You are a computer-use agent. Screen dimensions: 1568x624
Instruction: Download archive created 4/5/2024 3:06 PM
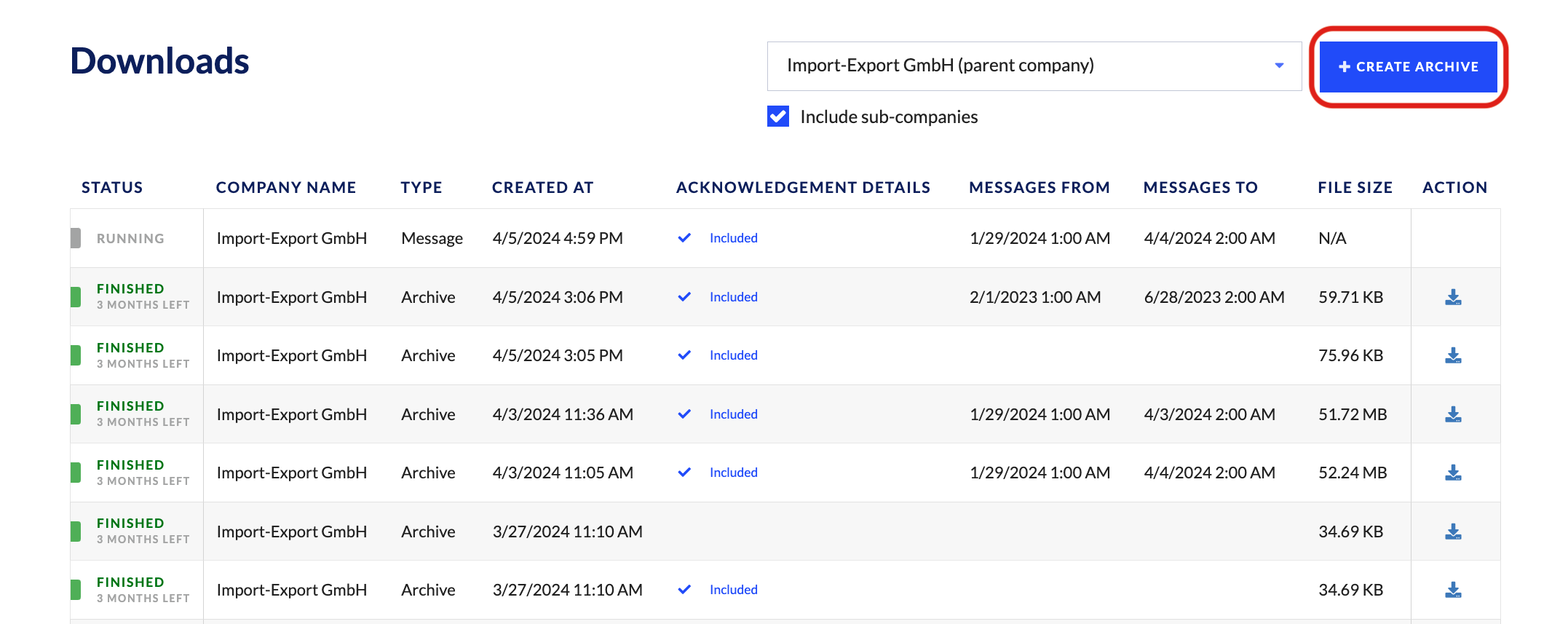tap(1453, 297)
